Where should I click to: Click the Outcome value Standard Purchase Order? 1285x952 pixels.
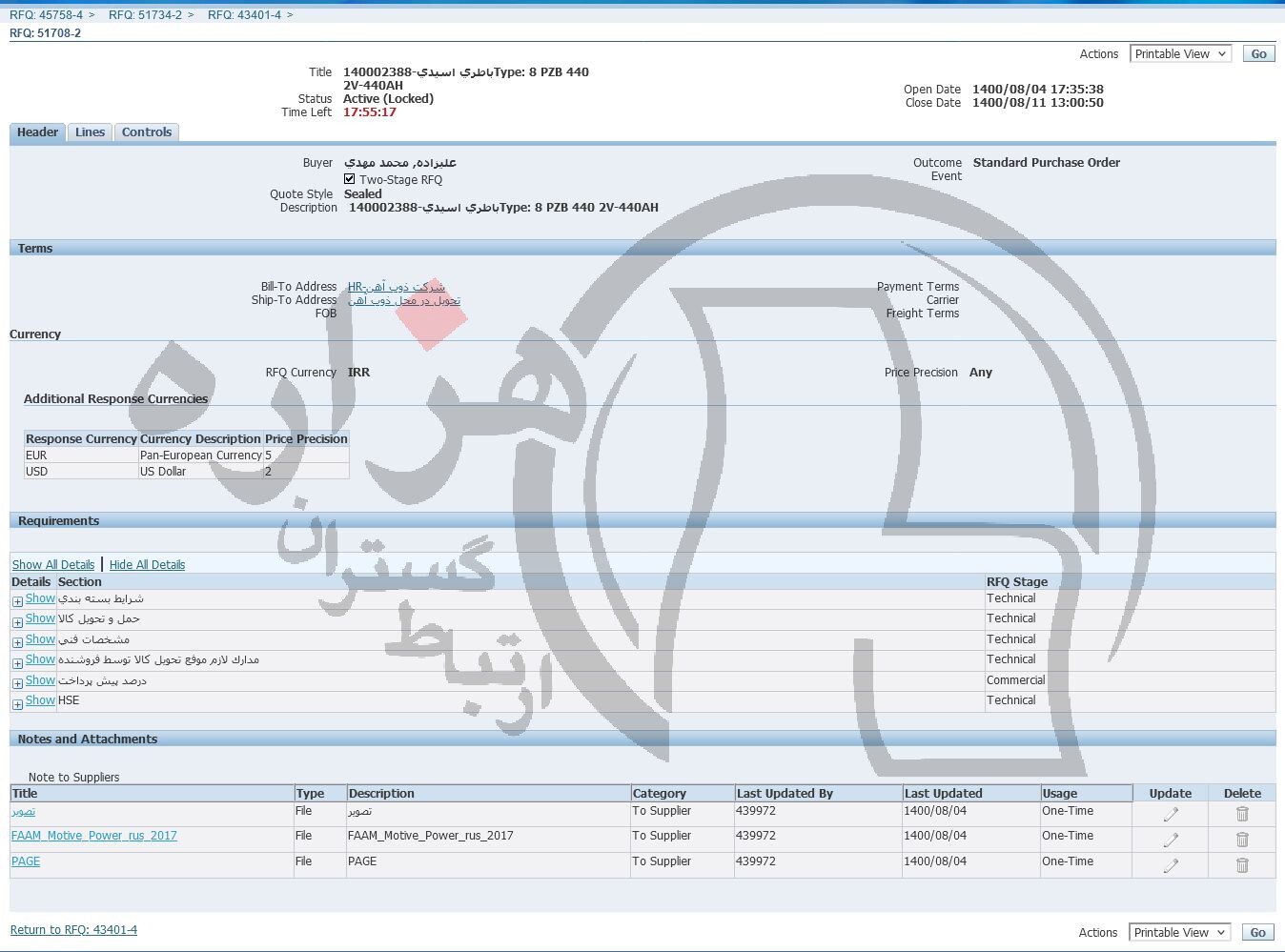[1047, 163]
